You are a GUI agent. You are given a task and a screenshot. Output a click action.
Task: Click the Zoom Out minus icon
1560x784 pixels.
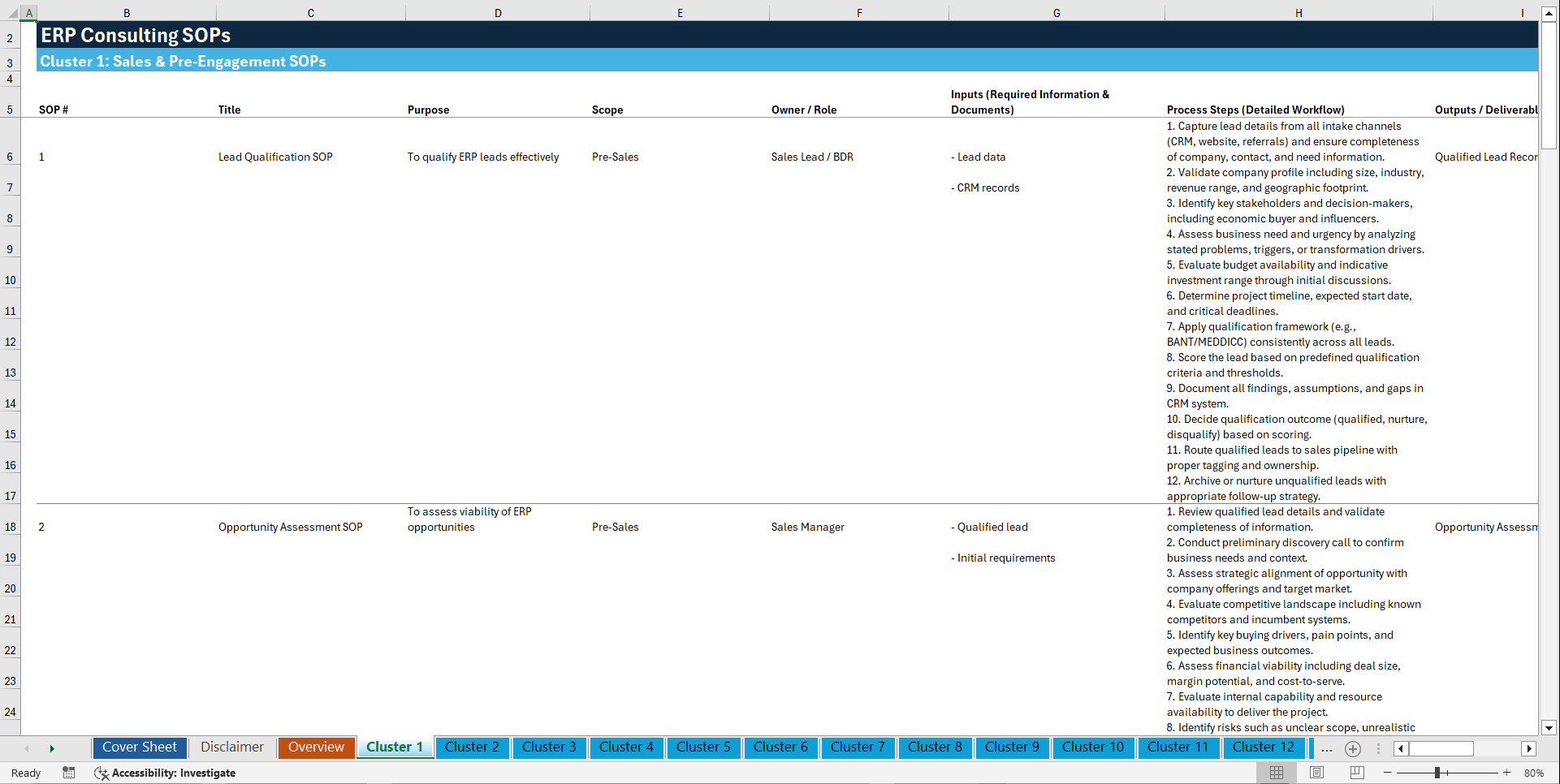click(1388, 773)
